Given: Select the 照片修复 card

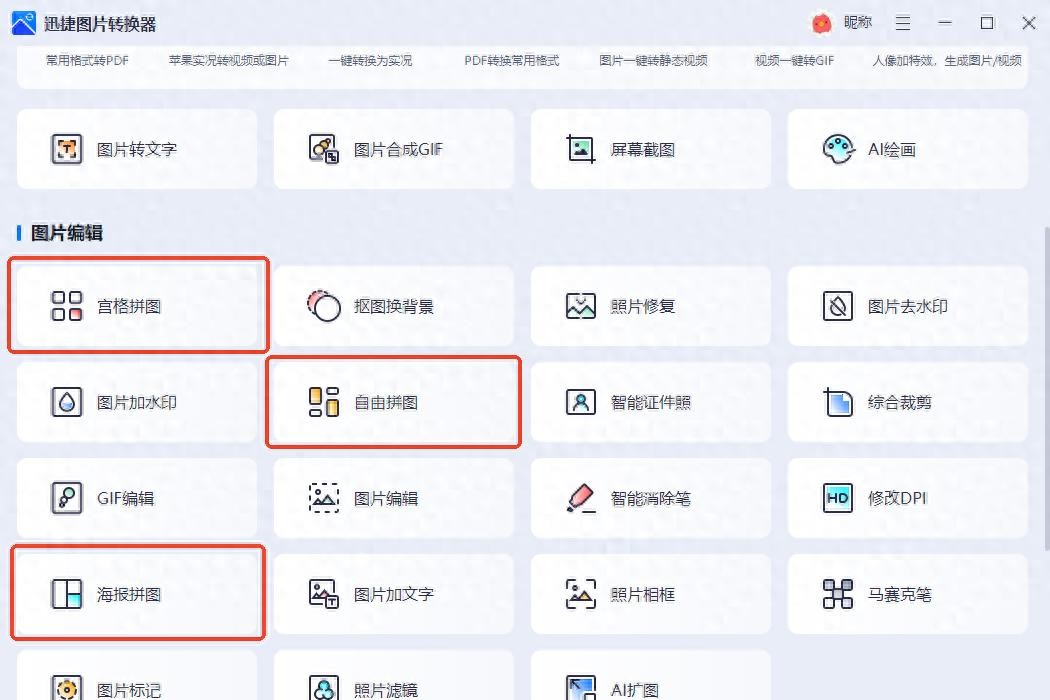Looking at the screenshot, I should [x=650, y=306].
